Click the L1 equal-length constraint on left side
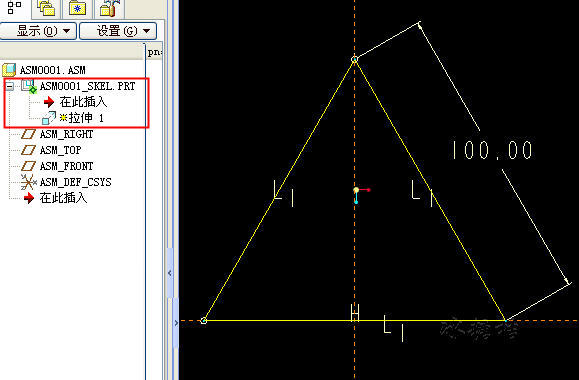The image size is (579, 380). click(x=284, y=194)
